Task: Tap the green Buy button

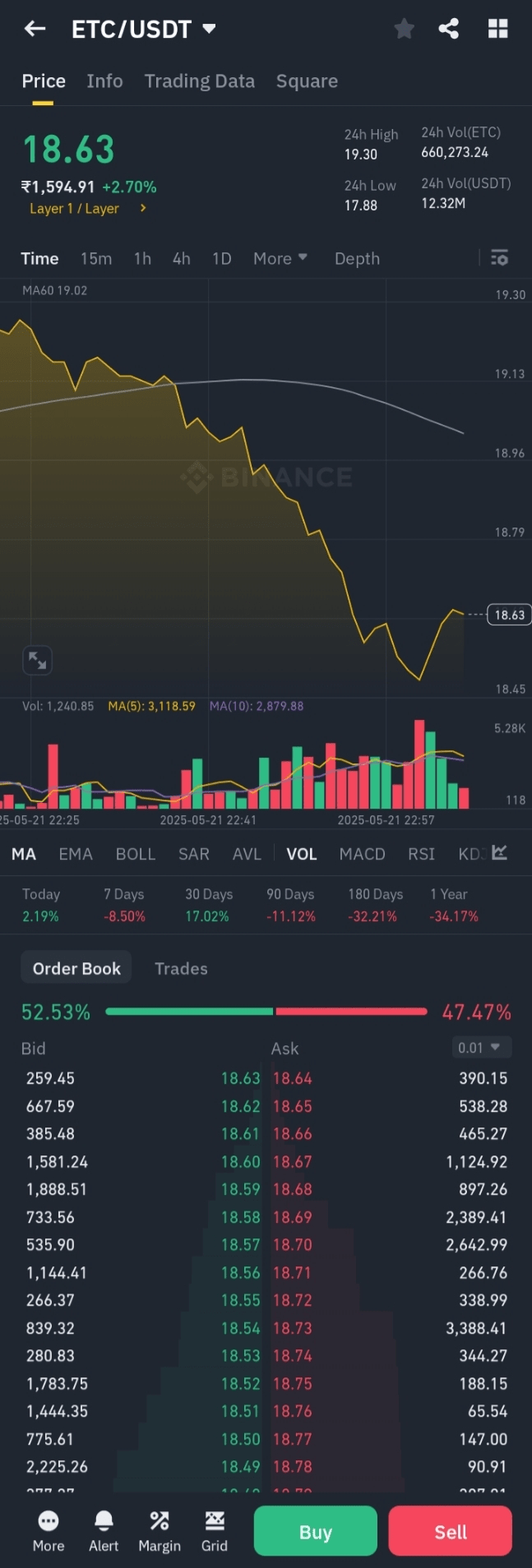Action: click(316, 1531)
